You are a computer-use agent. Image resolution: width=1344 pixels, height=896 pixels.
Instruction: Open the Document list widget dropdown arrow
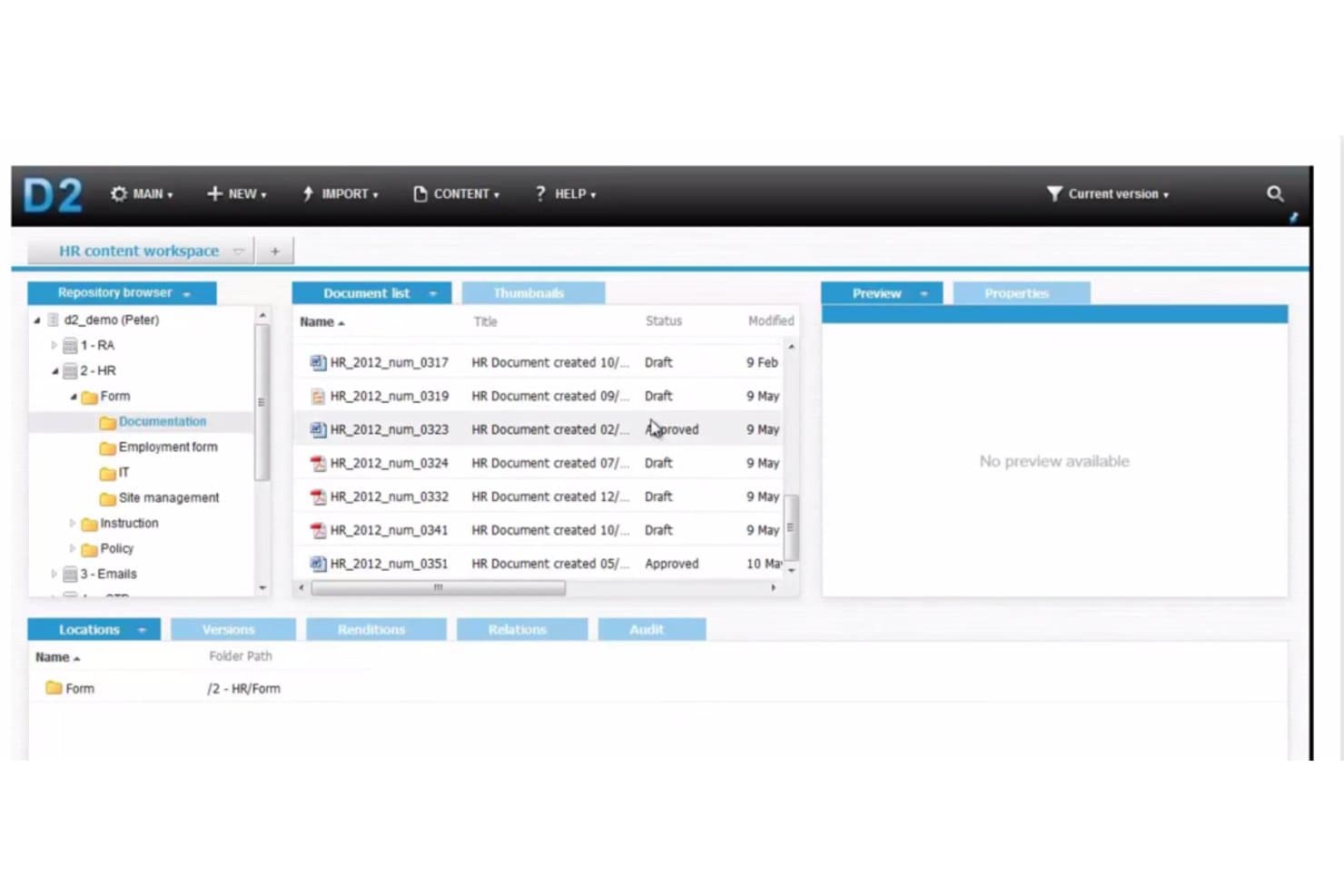point(433,294)
